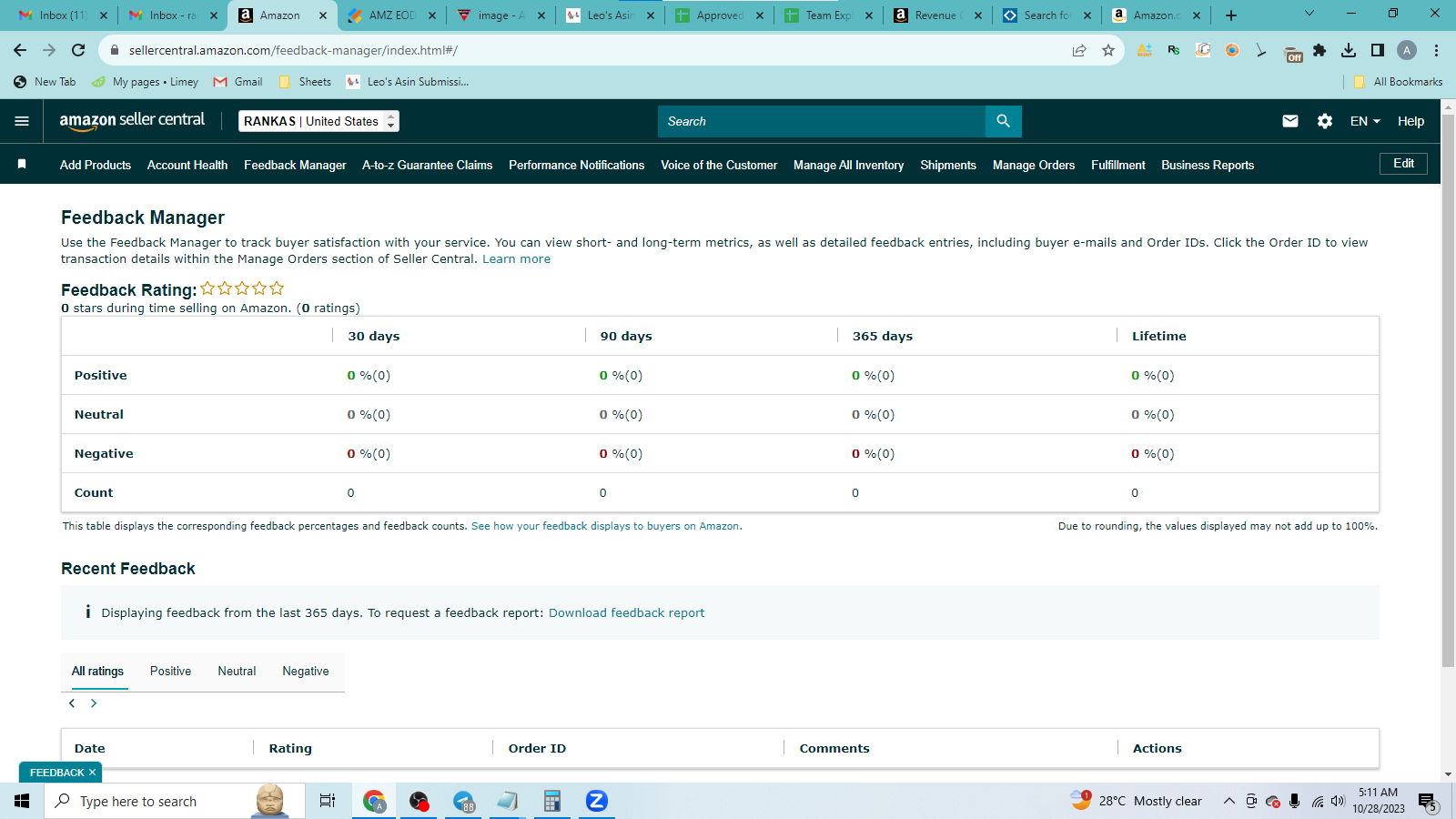Click the Windows taskbar search box
The height and width of the screenshot is (819, 1456).
[x=175, y=801]
